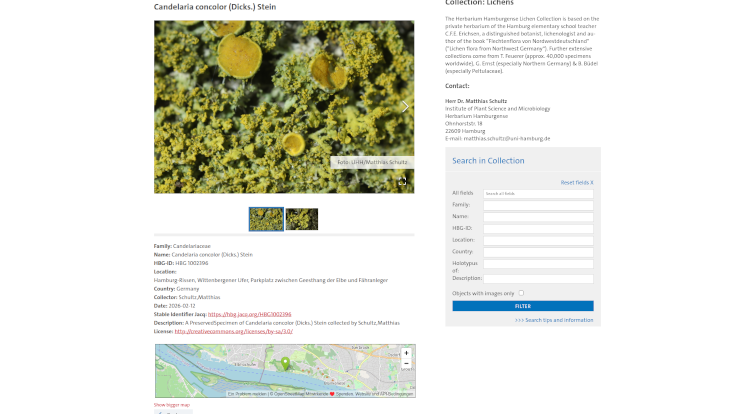Reset the search fields
This screenshot has width=733, height=414.
pyautogui.click(x=577, y=183)
